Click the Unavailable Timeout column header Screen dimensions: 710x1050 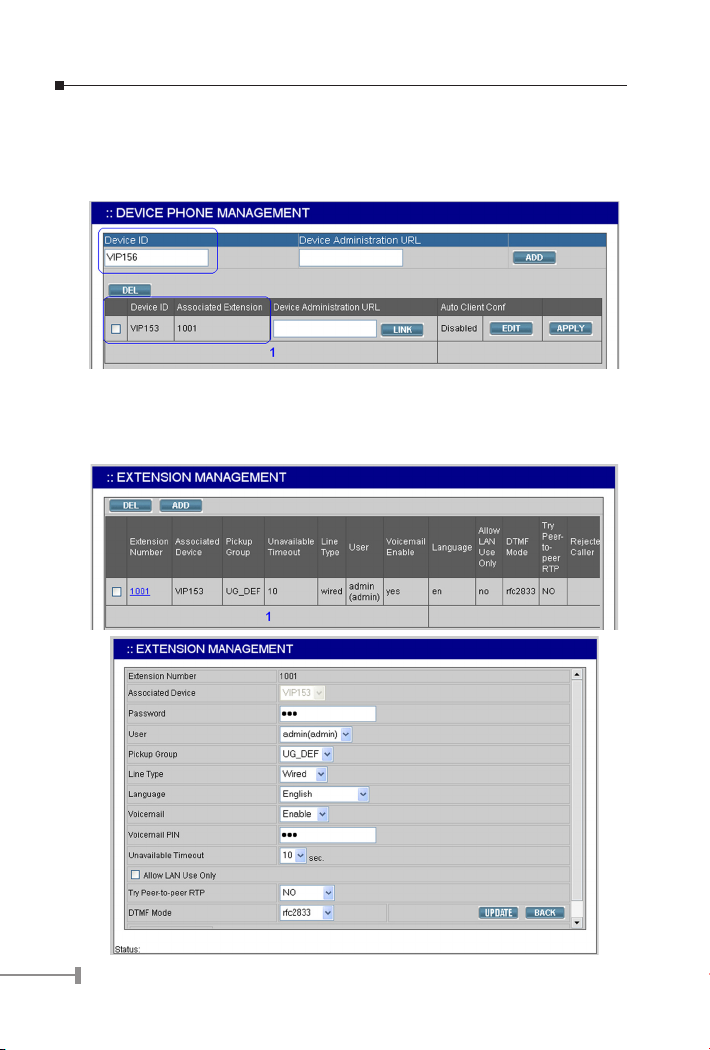(291, 547)
